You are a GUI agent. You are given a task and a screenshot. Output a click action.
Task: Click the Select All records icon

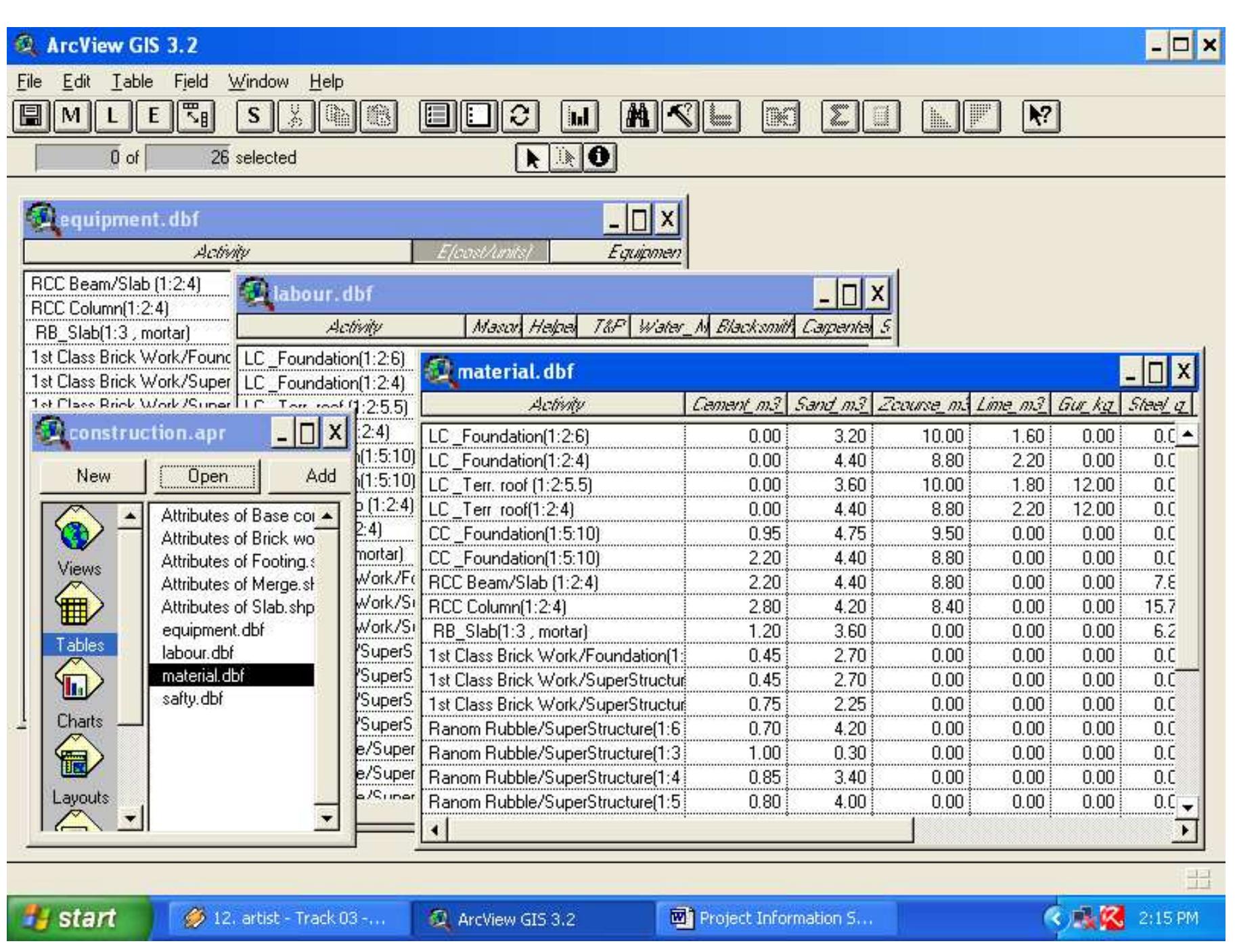click(x=437, y=116)
